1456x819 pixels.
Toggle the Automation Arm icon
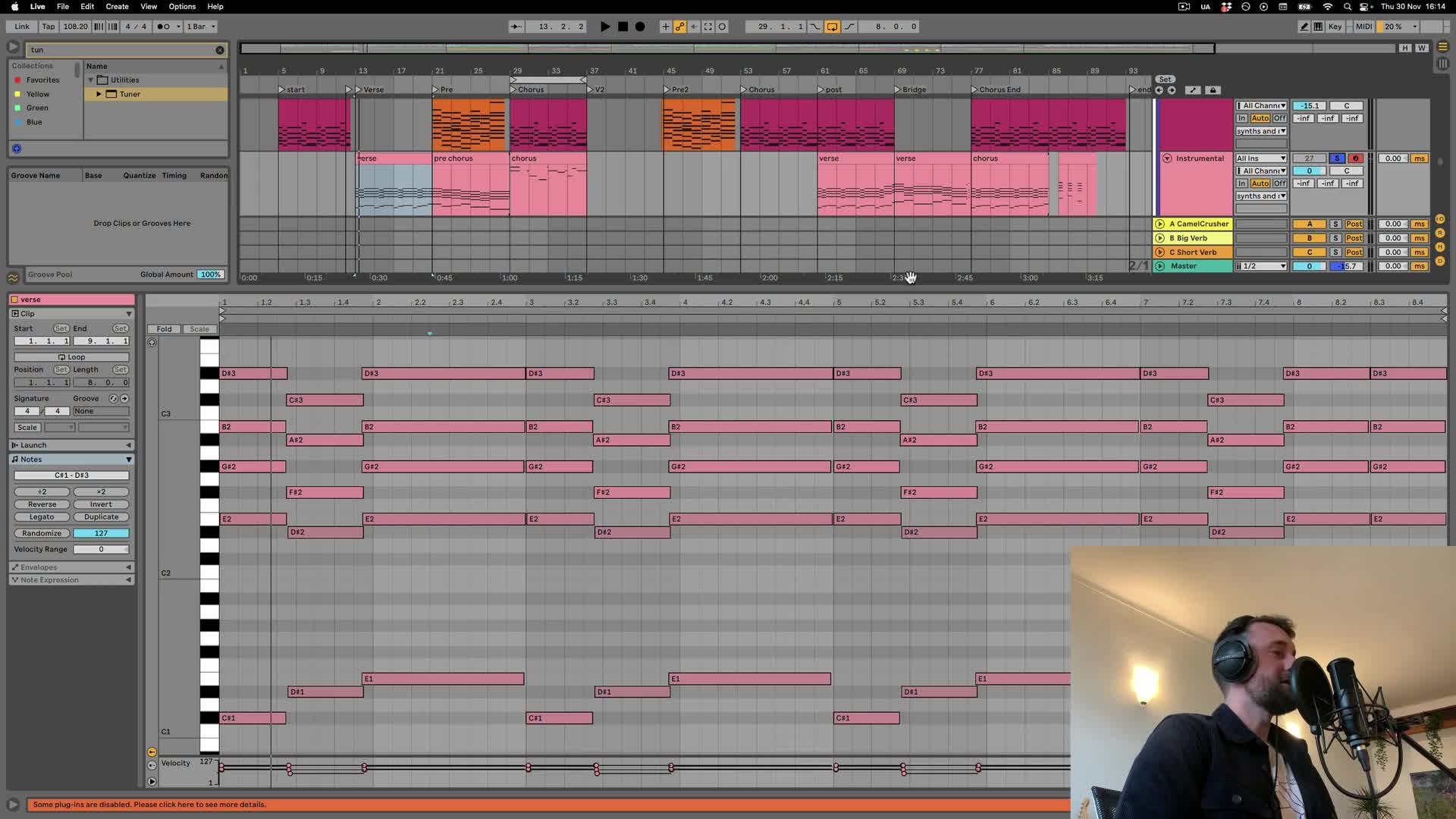[679, 27]
